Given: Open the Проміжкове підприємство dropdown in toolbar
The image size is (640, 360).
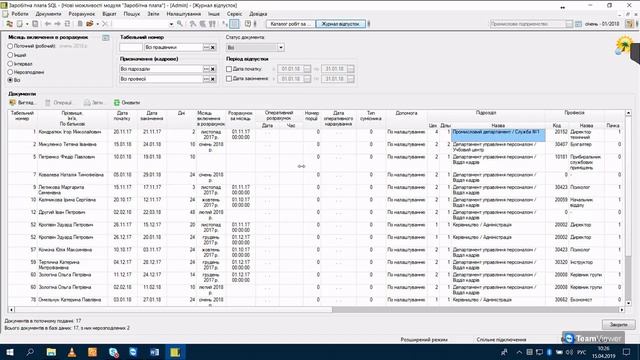Looking at the screenshot, I should tap(569, 24).
